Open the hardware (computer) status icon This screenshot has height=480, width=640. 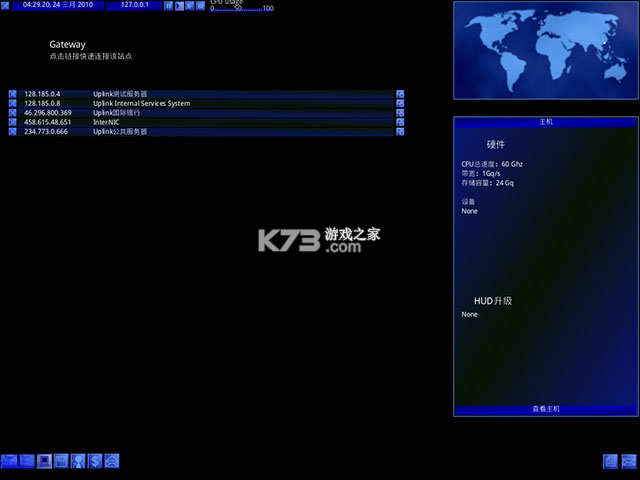tap(44, 461)
